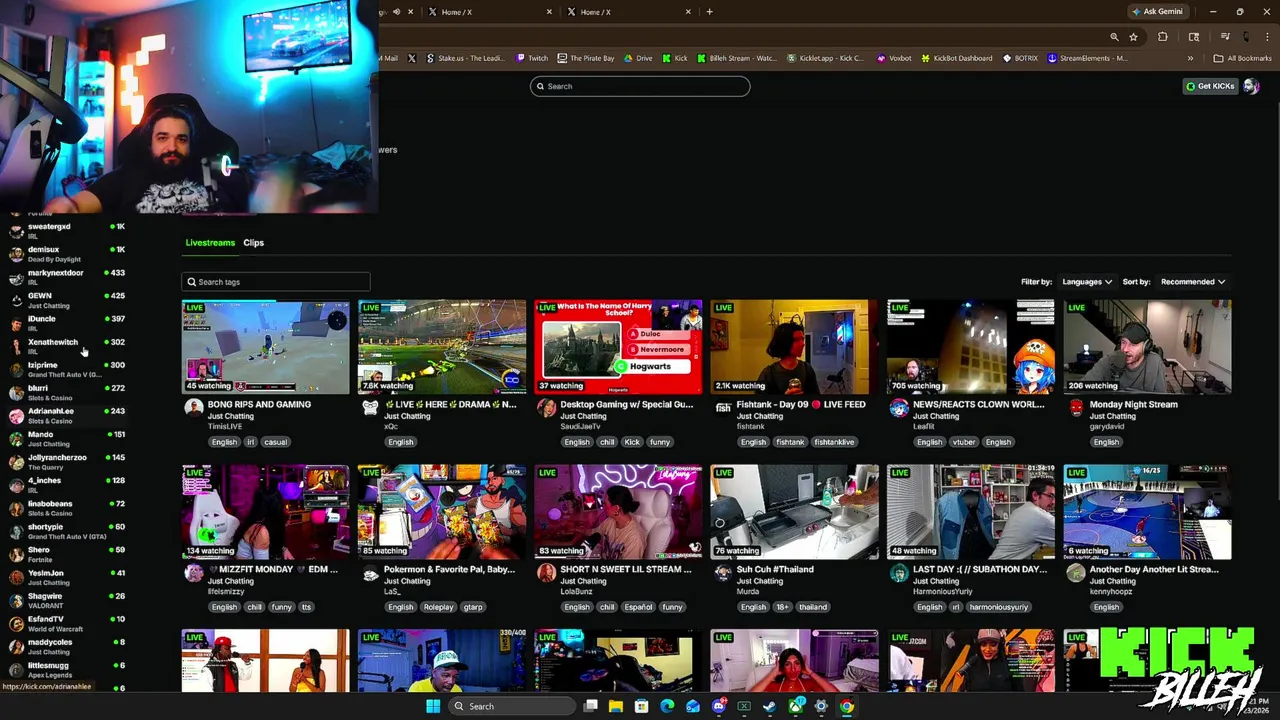
Task: Open SHORT N SWEET LIL STREAM title
Action: (x=625, y=570)
